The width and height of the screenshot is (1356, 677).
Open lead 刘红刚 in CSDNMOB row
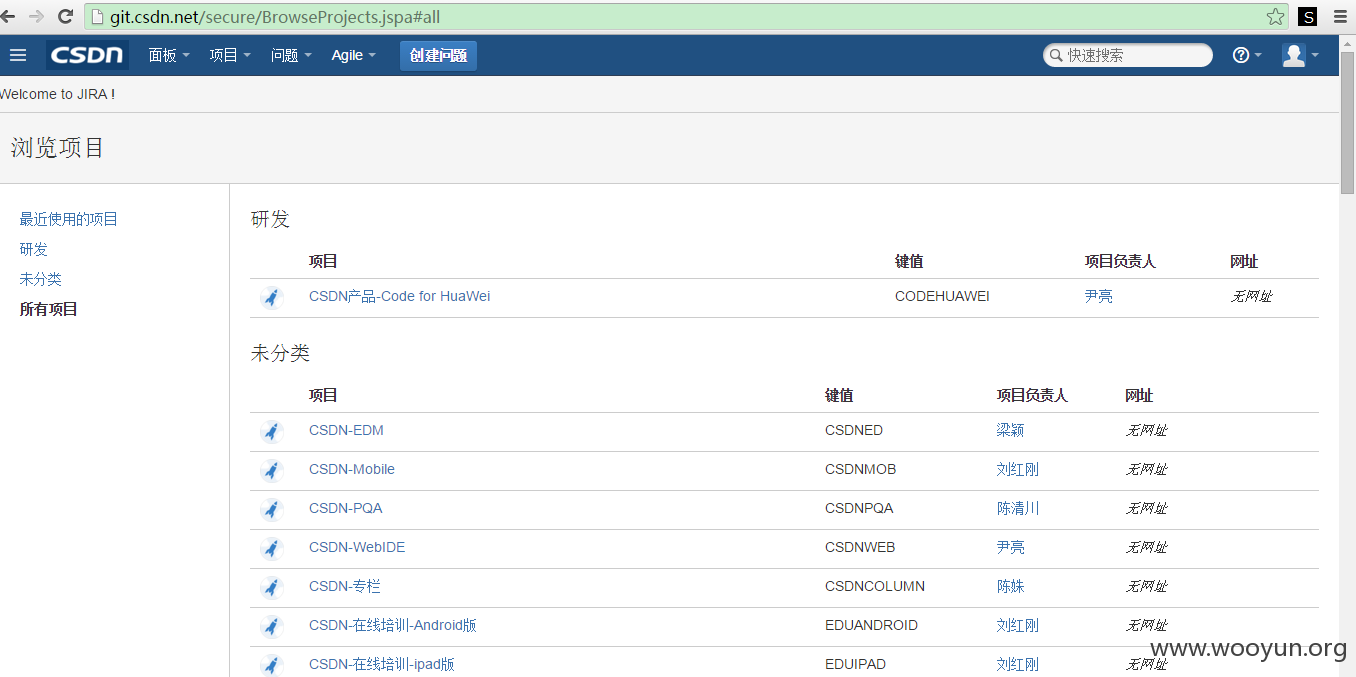1018,469
